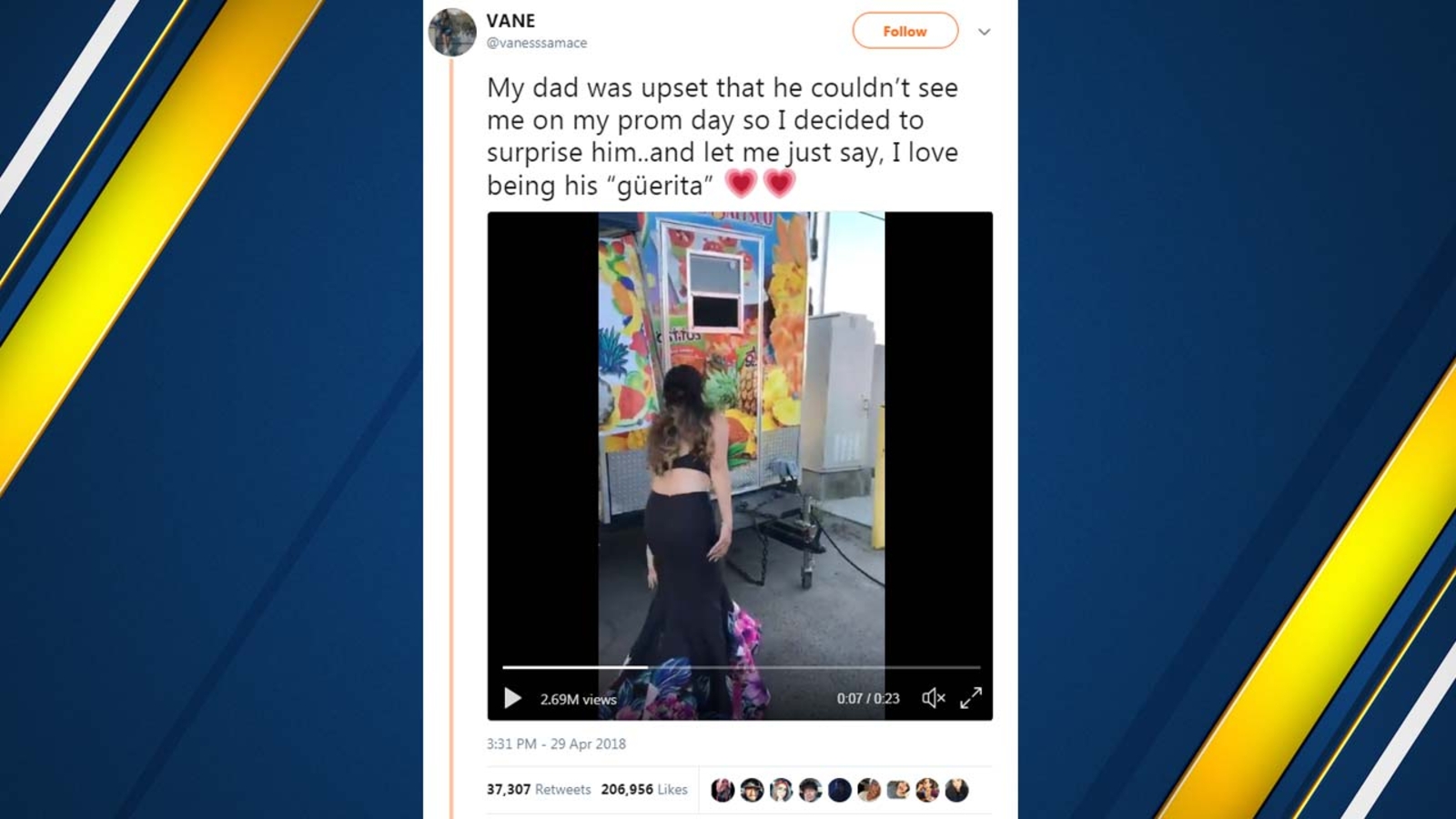Open VANE's profile picture
This screenshot has height=819, width=1456.
point(452,32)
